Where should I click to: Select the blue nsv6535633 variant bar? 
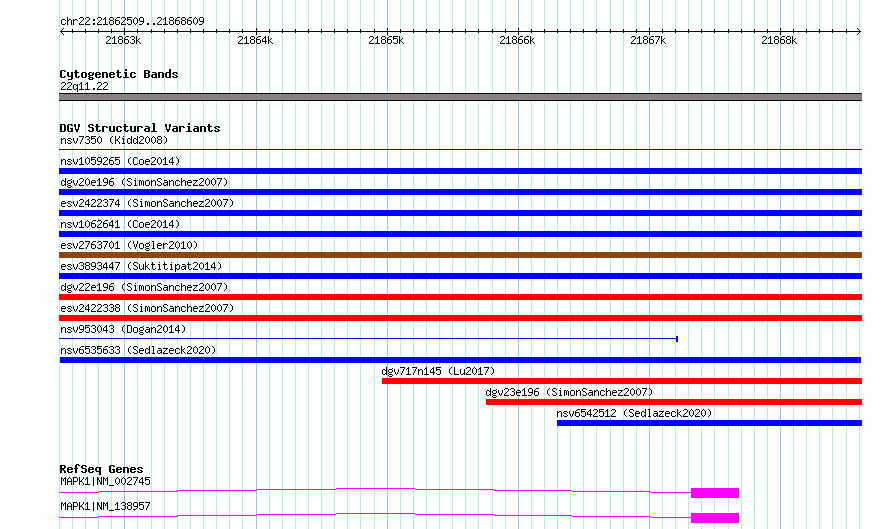(460, 360)
